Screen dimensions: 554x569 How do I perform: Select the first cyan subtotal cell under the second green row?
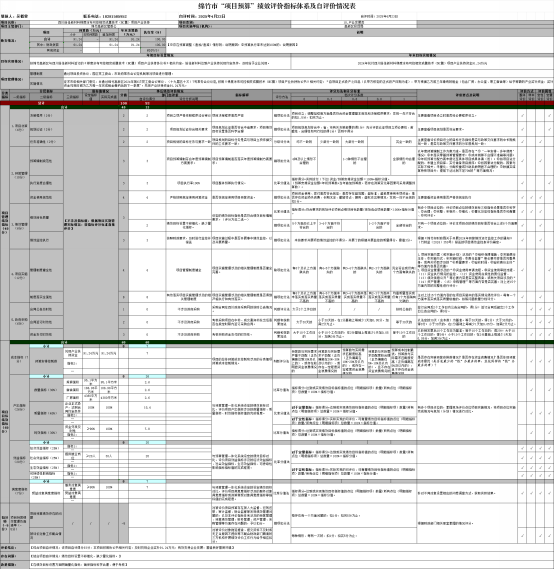[46, 346]
